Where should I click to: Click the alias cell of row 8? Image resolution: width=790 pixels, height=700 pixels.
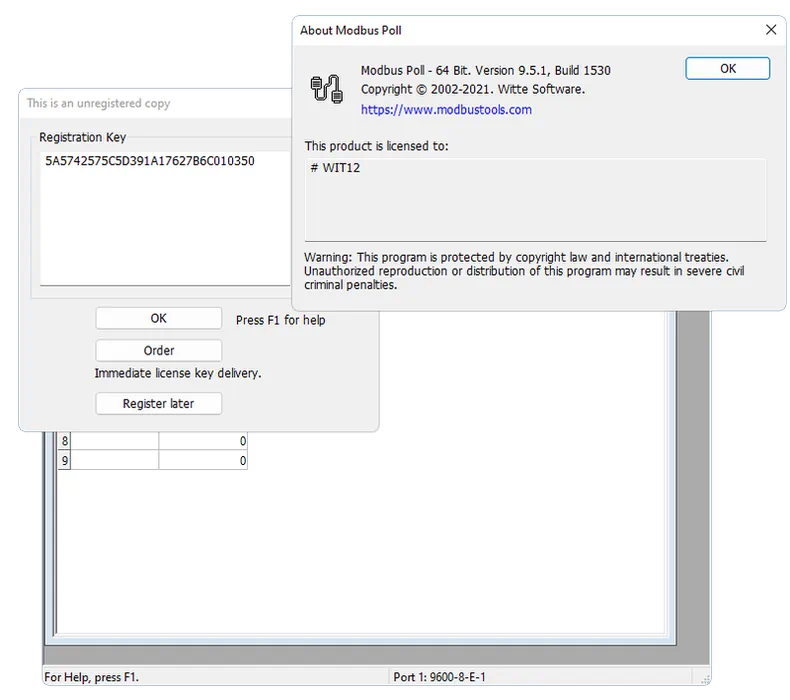tap(115, 441)
